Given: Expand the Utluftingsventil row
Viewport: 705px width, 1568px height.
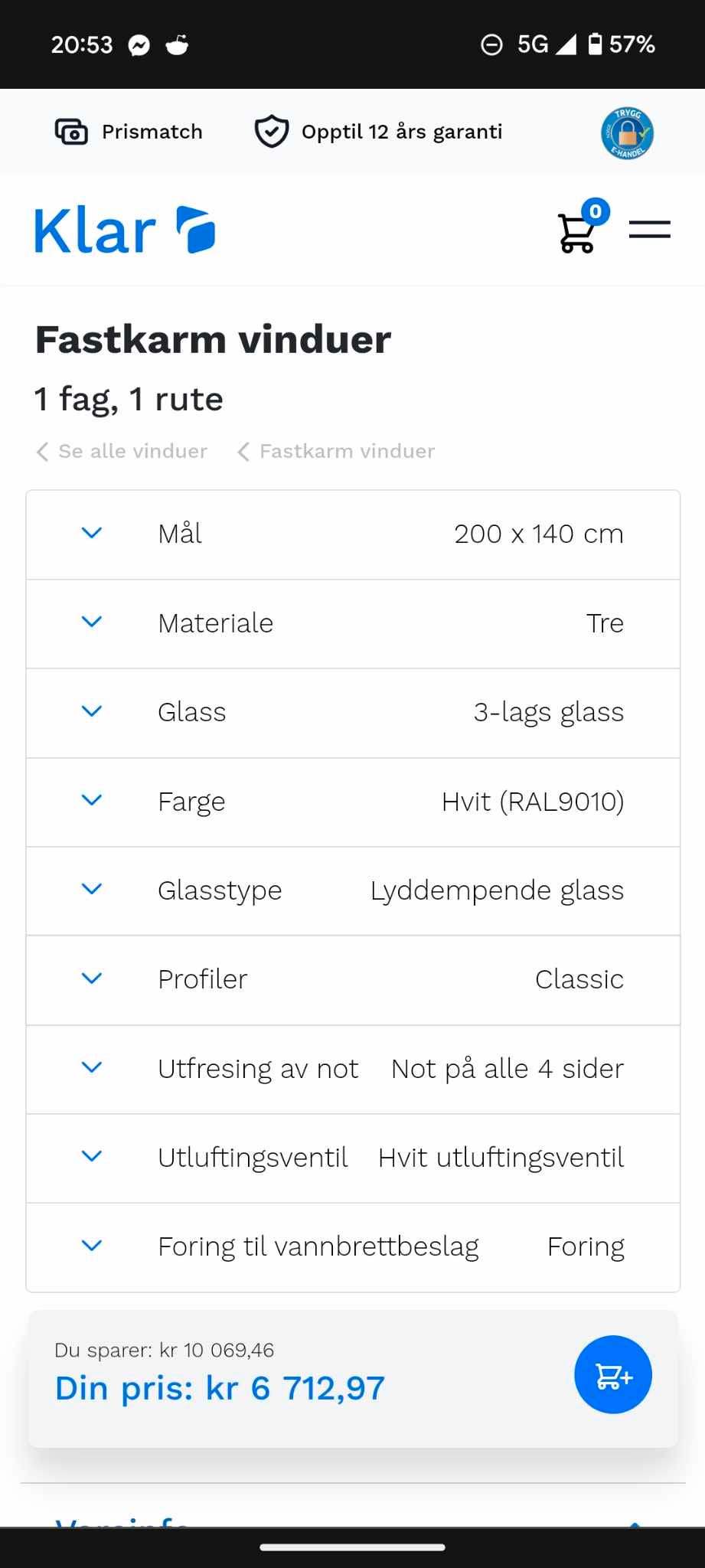Looking at the screenshot, I should tap(91, 1157).
